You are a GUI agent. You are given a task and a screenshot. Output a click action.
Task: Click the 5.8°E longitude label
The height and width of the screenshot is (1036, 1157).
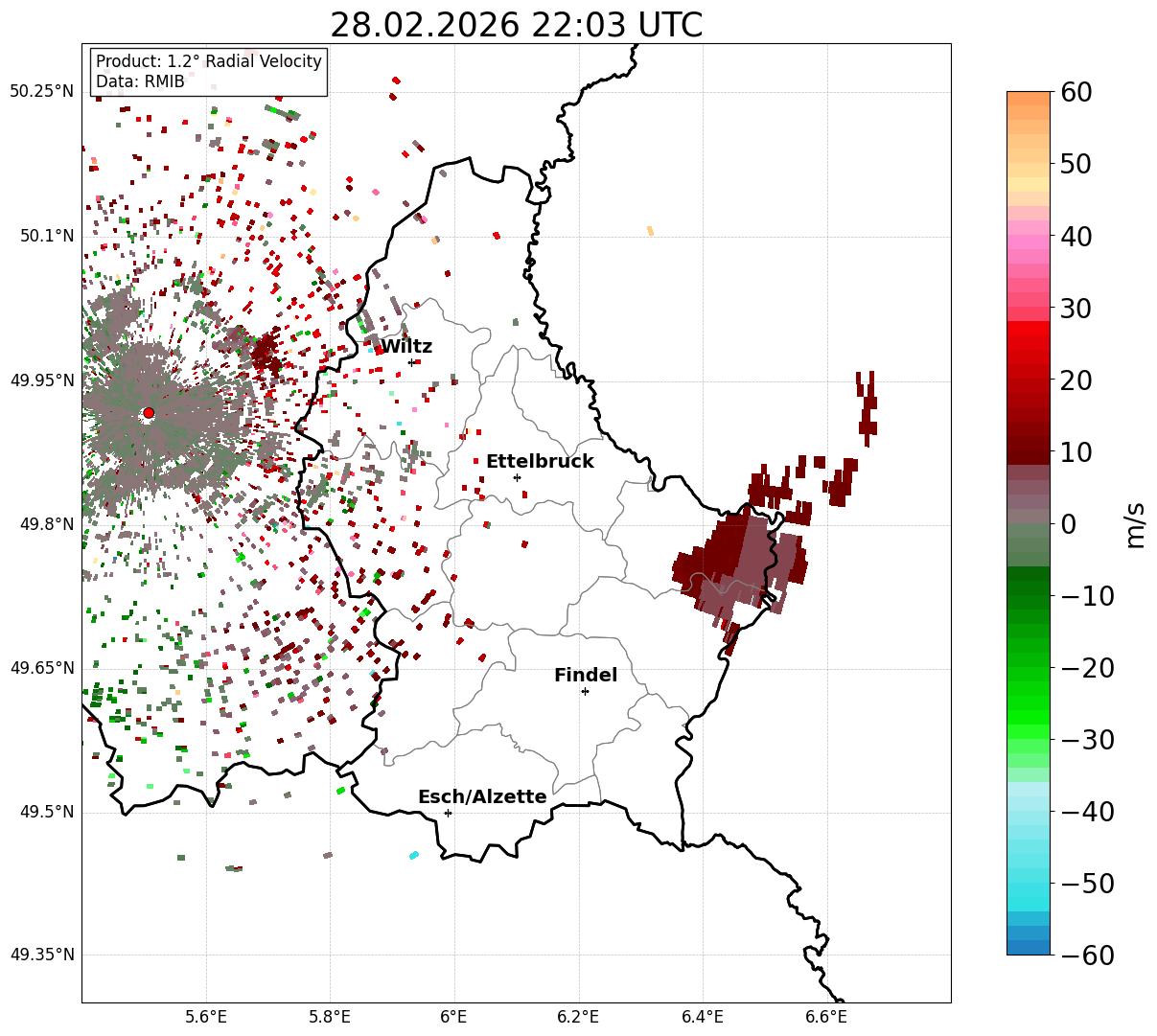click(330, 1017)
